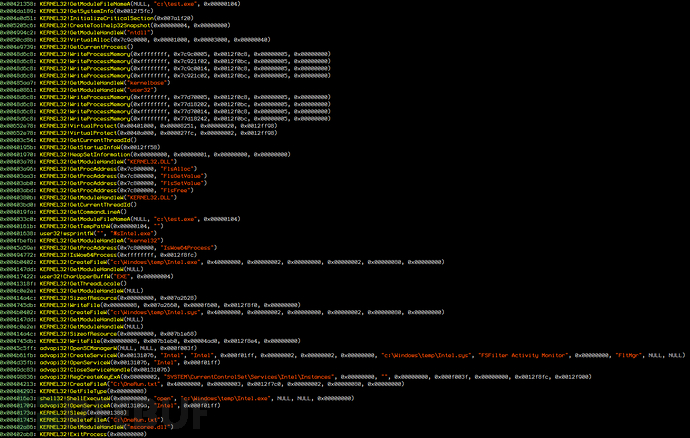This screenshot has height=438, width=690.
Task: Select the "open" verb string
Action: pyautogui.click(x=164, y=398)
